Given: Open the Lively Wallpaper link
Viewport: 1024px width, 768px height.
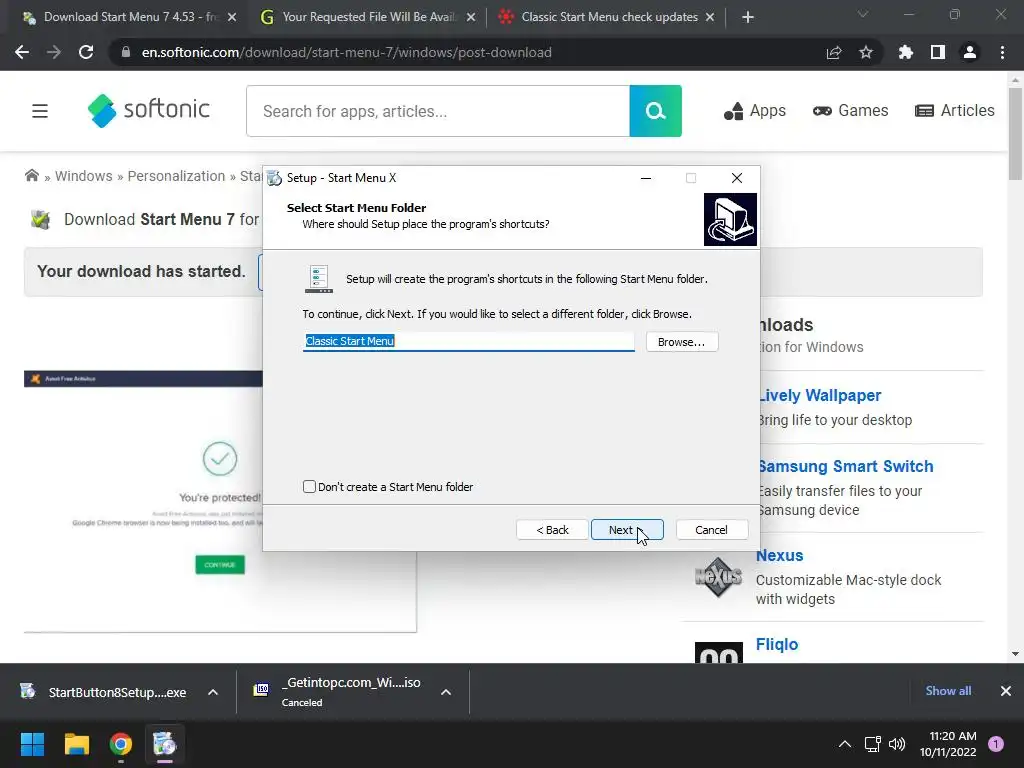Looking at the screenshot, I should tap(820, 396).
